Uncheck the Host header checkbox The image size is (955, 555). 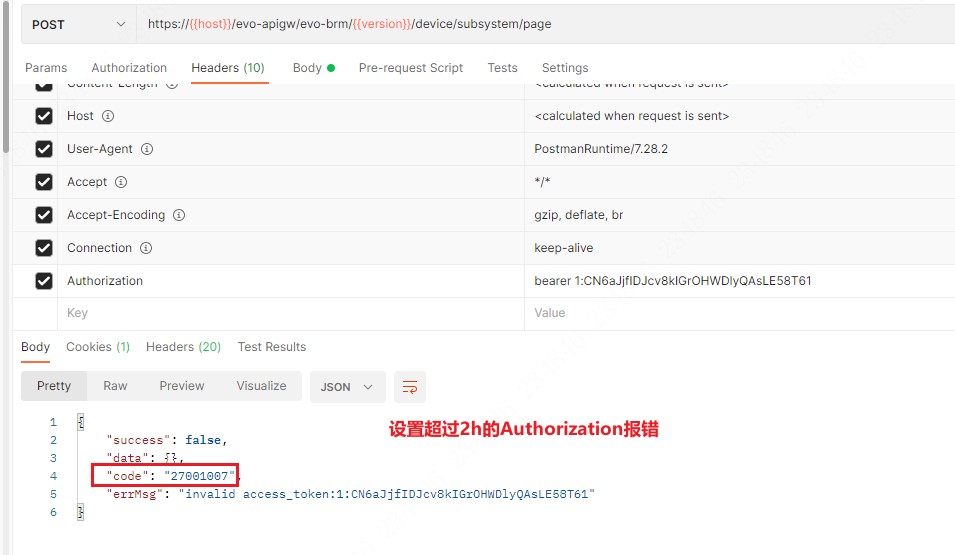(x=44, y=116)
